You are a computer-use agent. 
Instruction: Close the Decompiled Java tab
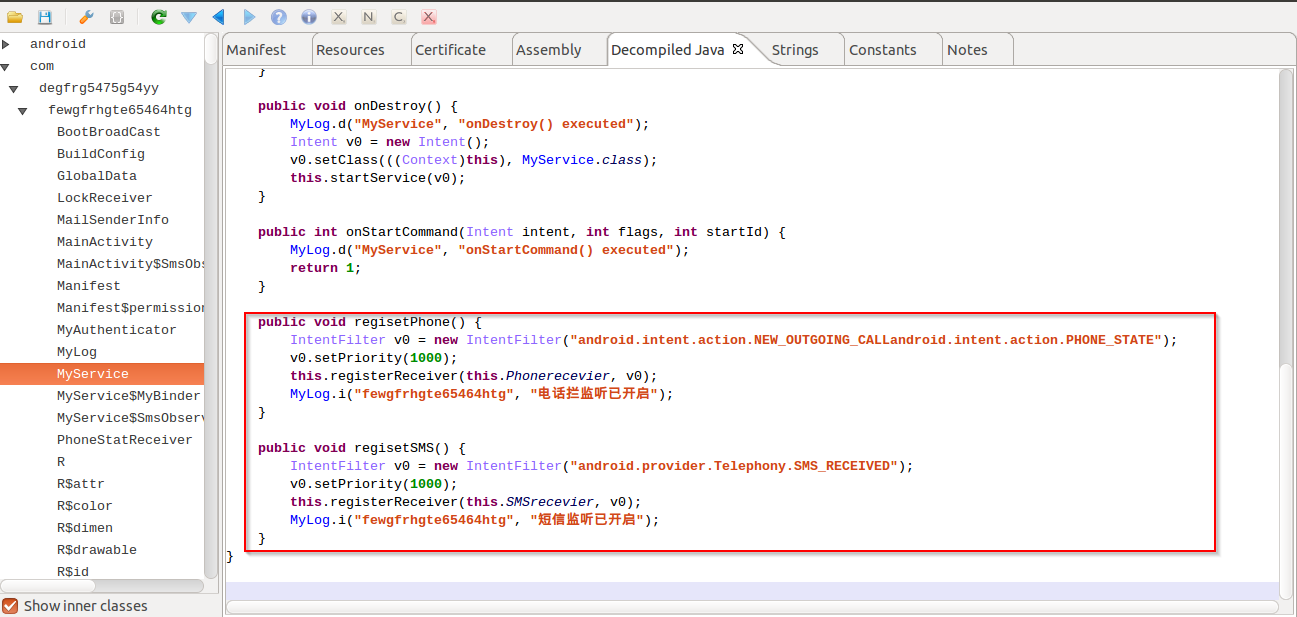[x=738, y=49]
